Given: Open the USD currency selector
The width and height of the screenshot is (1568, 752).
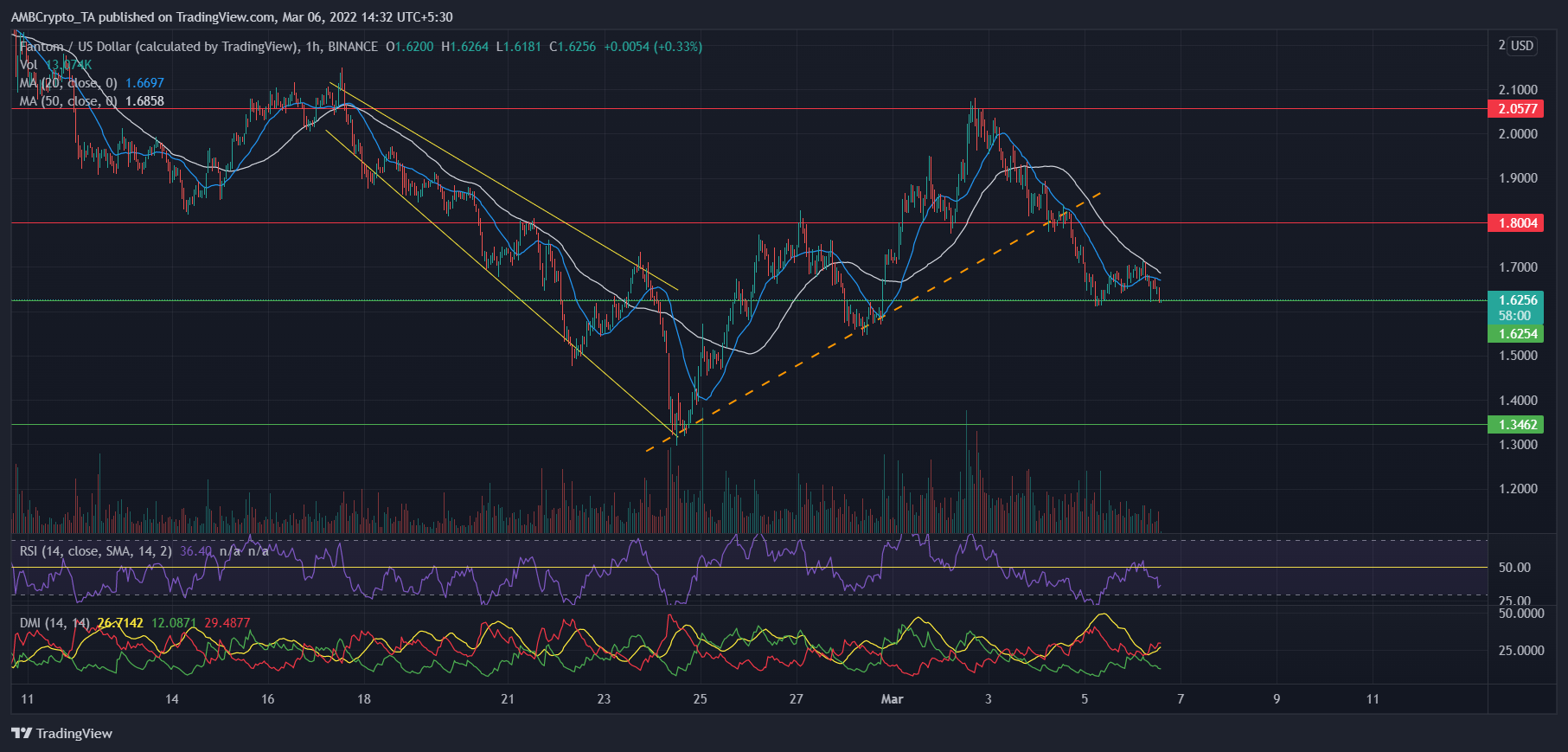Looking at the screenshot, I should pos(1521,46).
